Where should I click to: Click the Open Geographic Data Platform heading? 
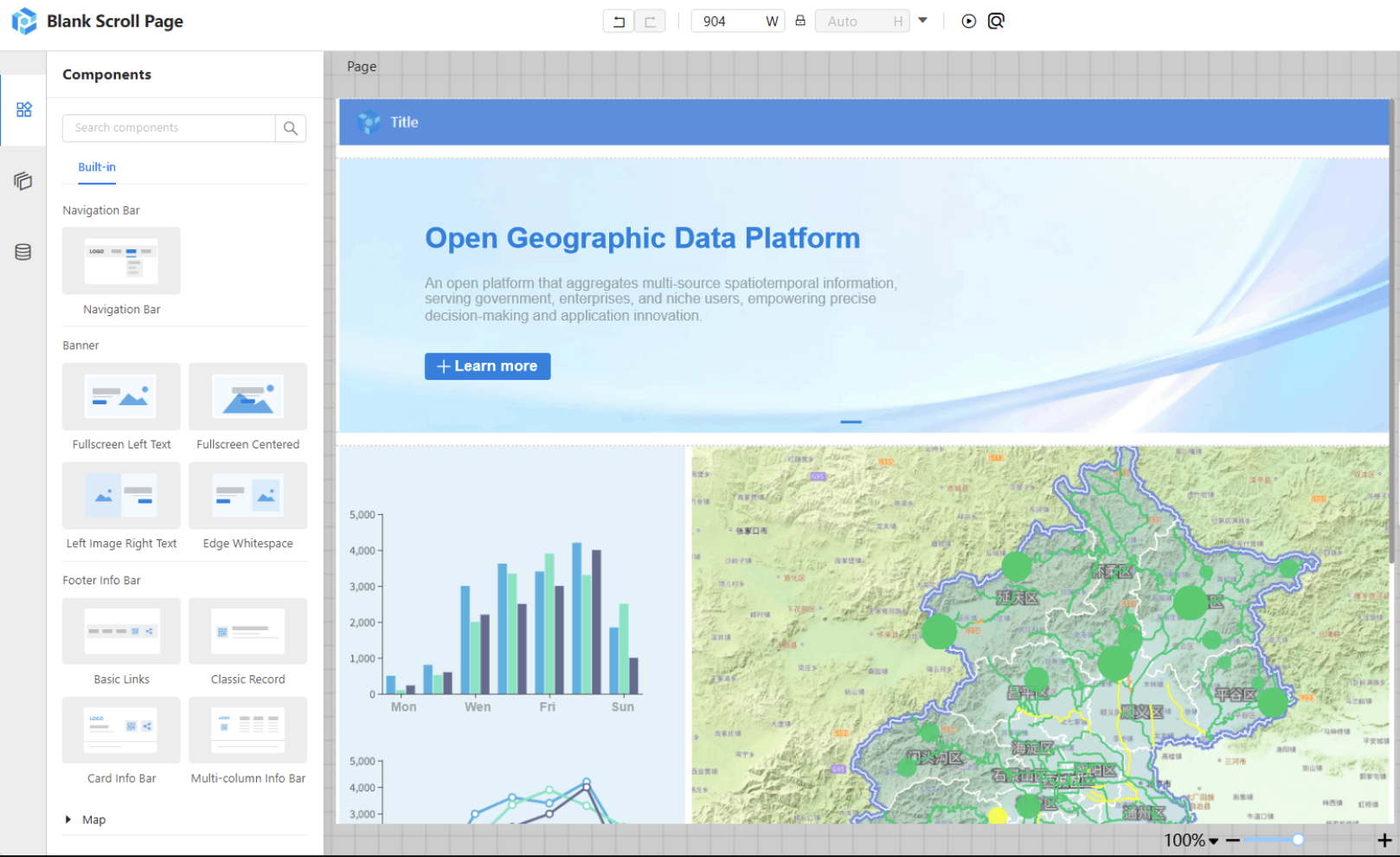642,238
